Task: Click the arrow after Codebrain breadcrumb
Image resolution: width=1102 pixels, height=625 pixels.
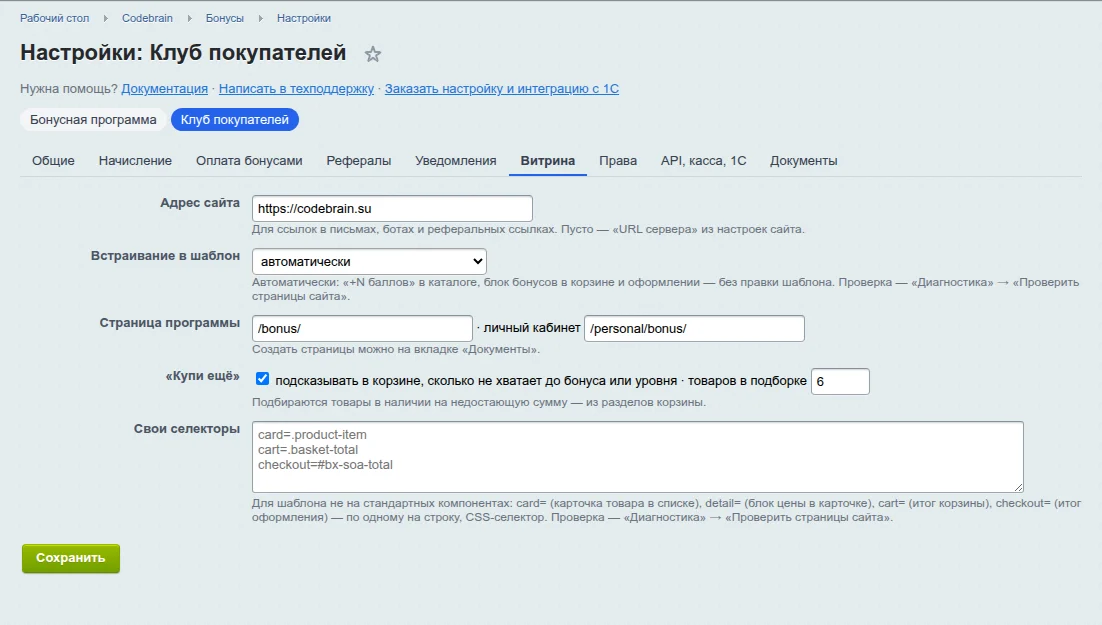Action: (x=189, y=18)
